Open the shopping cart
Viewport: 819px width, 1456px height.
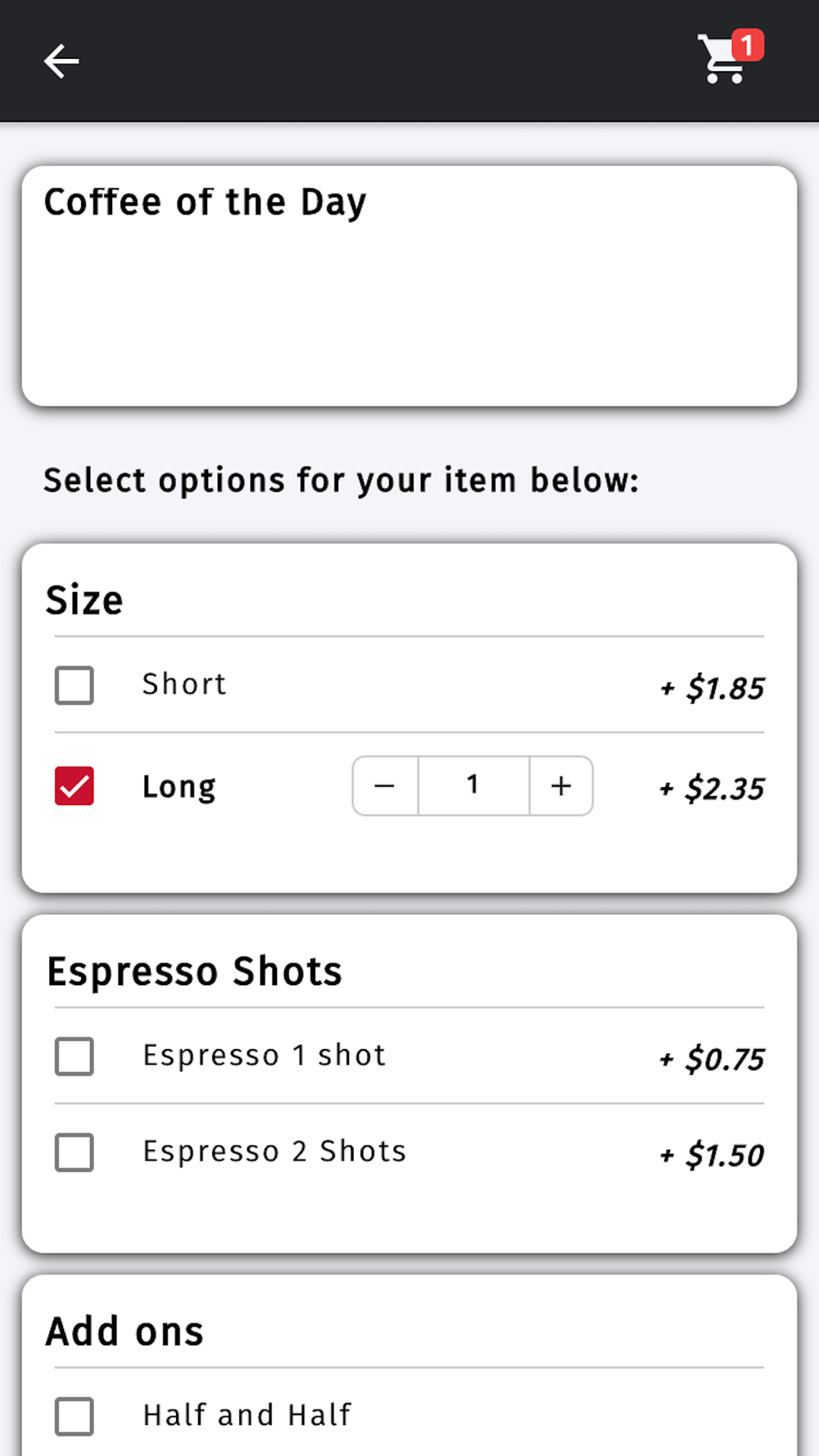724,59
